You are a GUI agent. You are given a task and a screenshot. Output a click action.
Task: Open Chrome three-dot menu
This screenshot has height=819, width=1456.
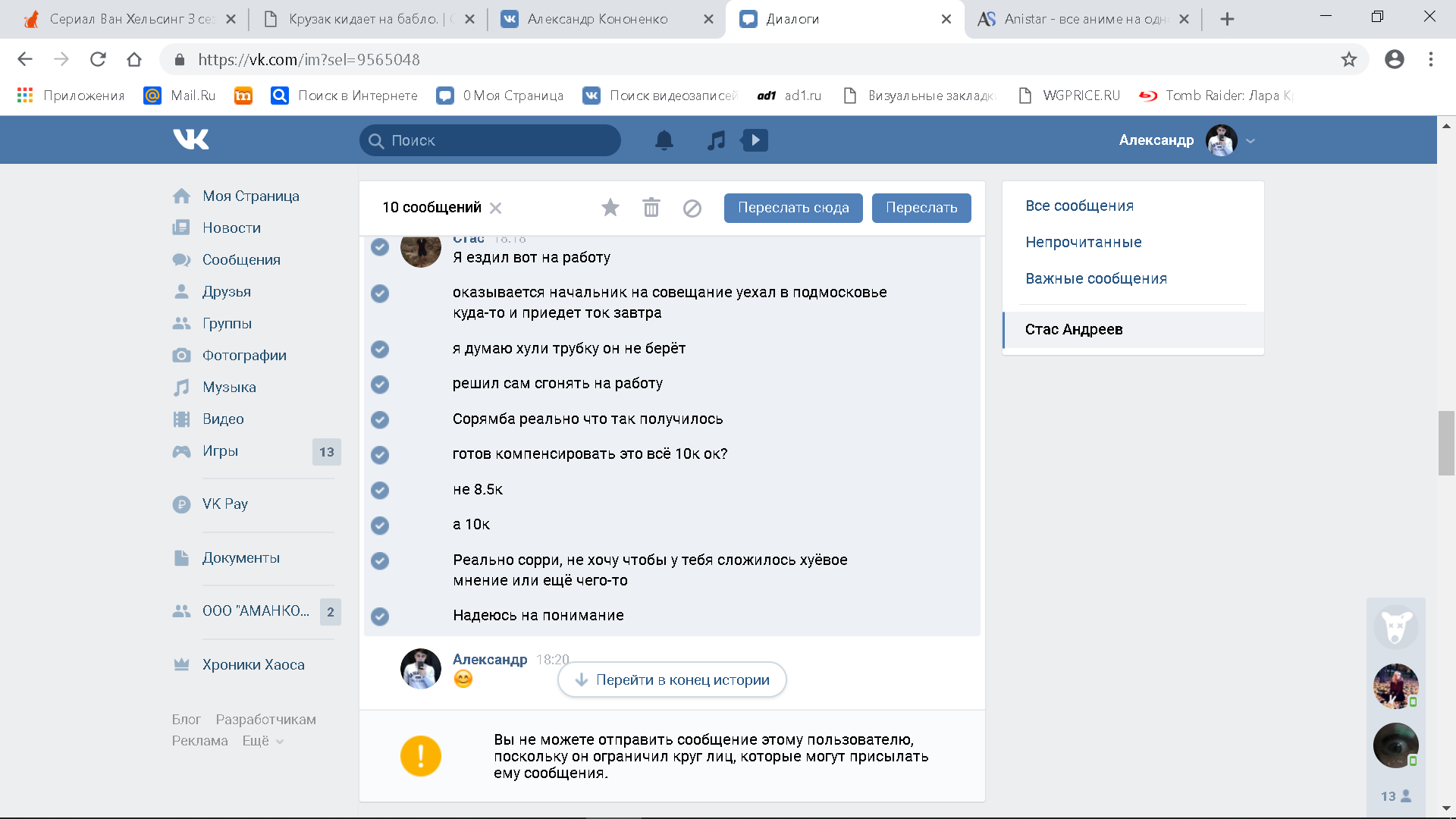(1430, 59)
